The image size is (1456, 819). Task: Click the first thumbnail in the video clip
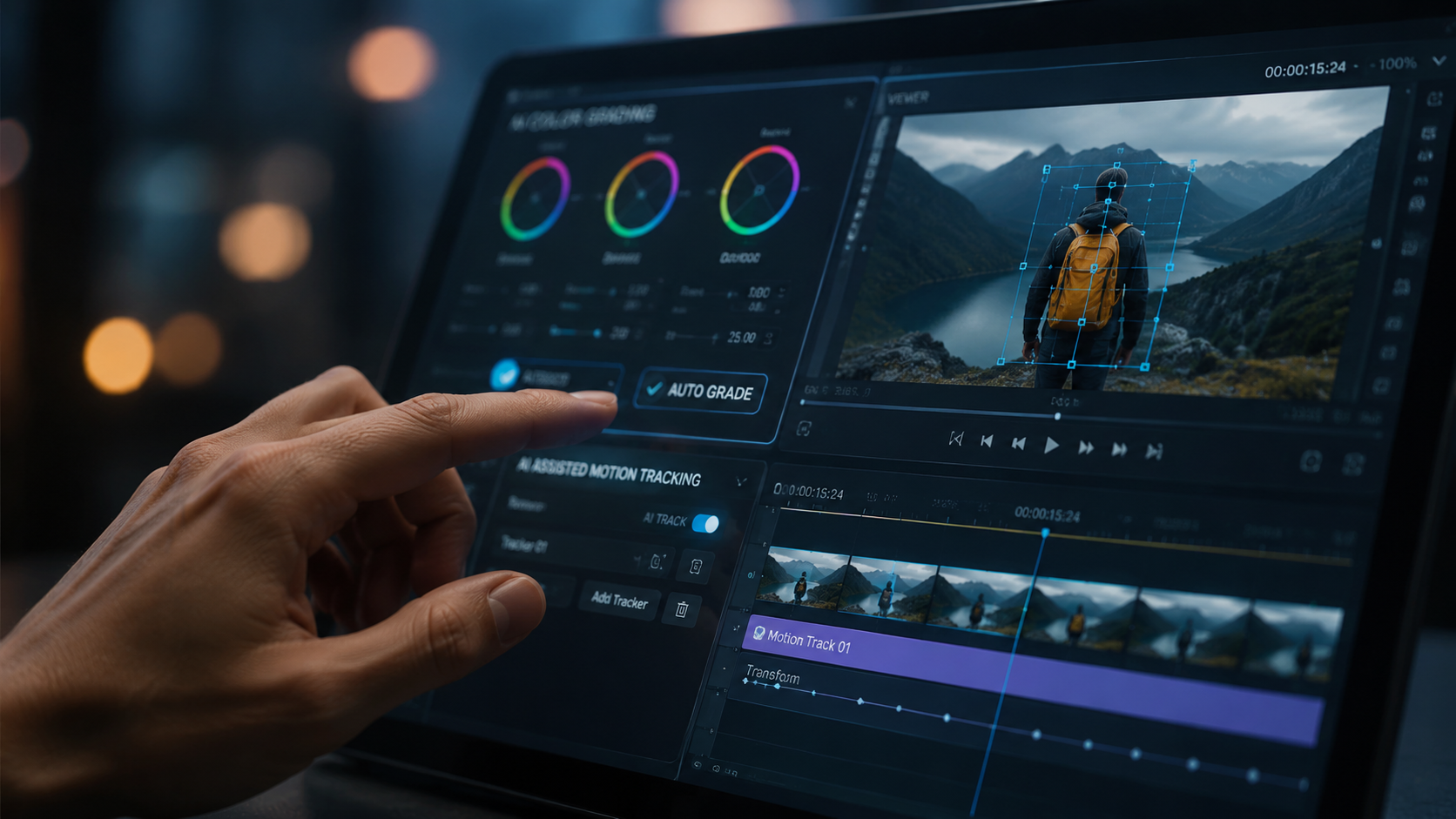click(805, 578)
